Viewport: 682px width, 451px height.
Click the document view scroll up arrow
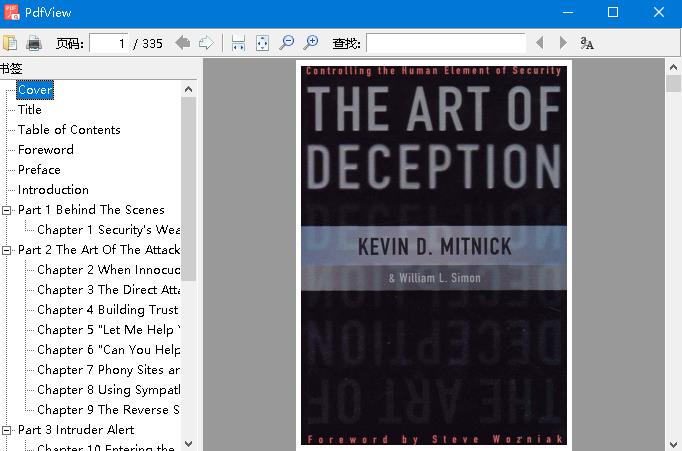point(673,67)
